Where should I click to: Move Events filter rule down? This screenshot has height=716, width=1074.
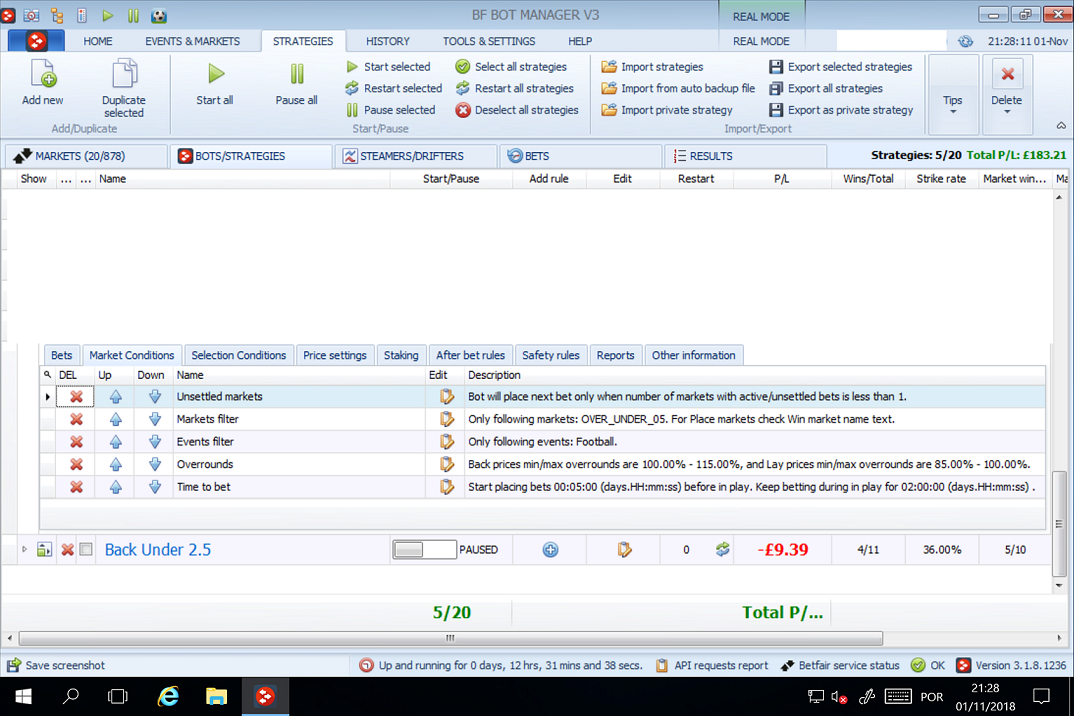pos(155,442)
